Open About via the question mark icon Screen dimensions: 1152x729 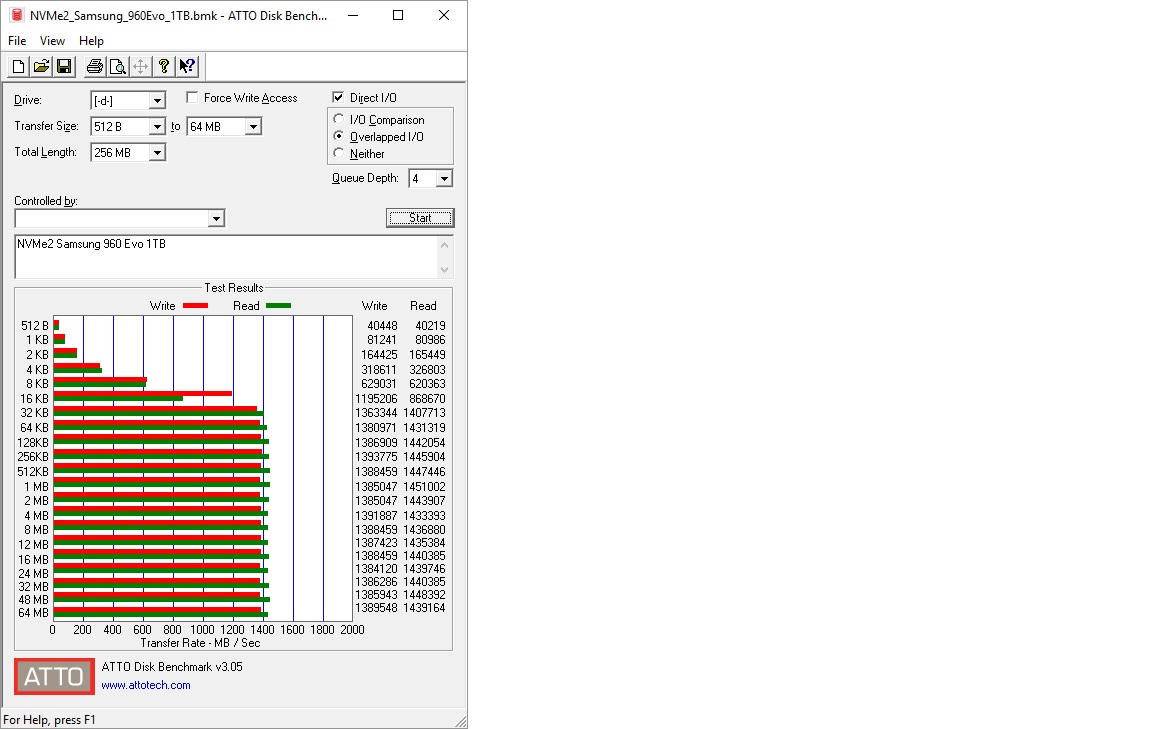(163, 67)
